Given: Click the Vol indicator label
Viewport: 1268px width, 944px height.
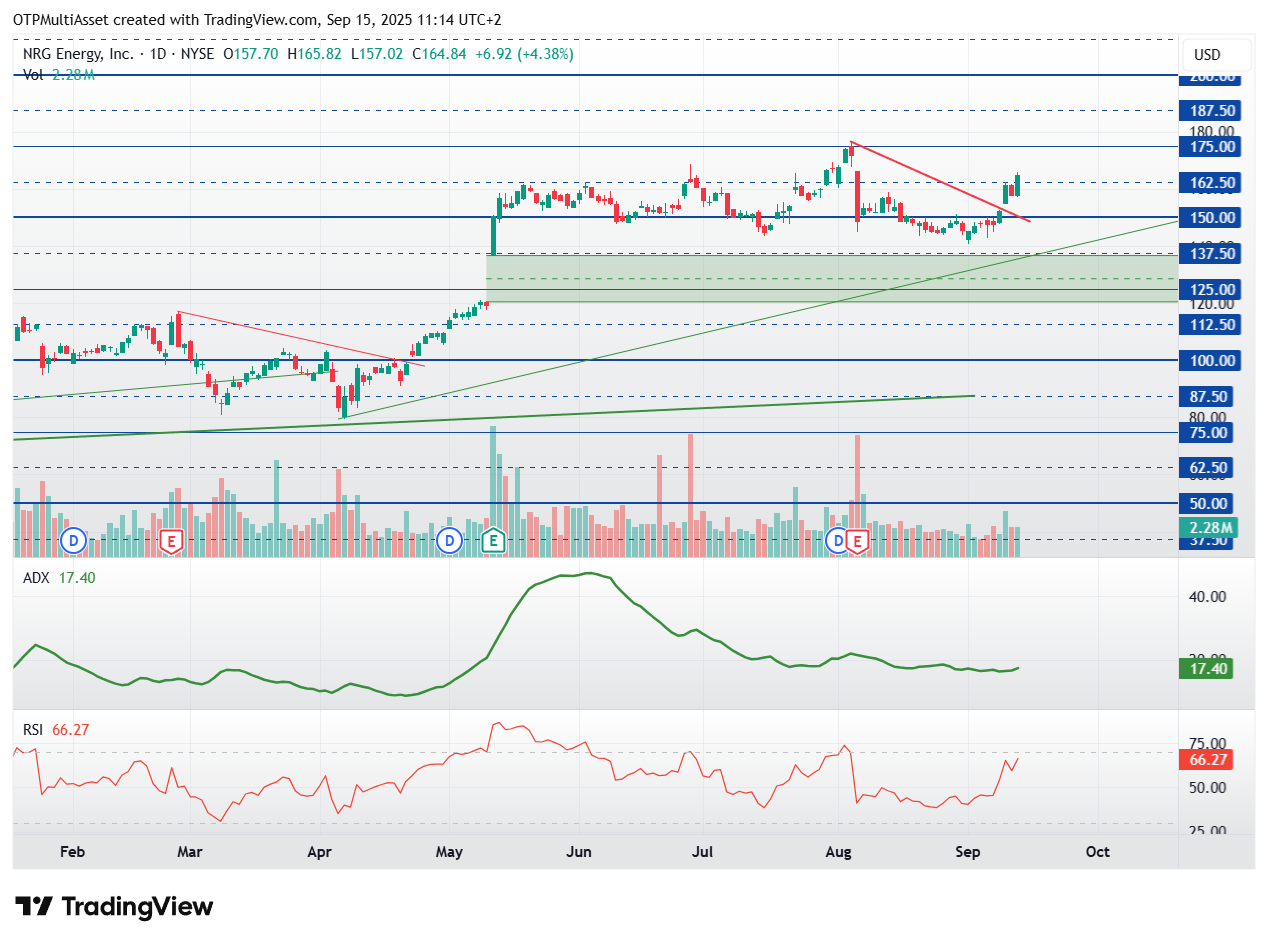Looking at the screenshot, I should tap(33, 74).
